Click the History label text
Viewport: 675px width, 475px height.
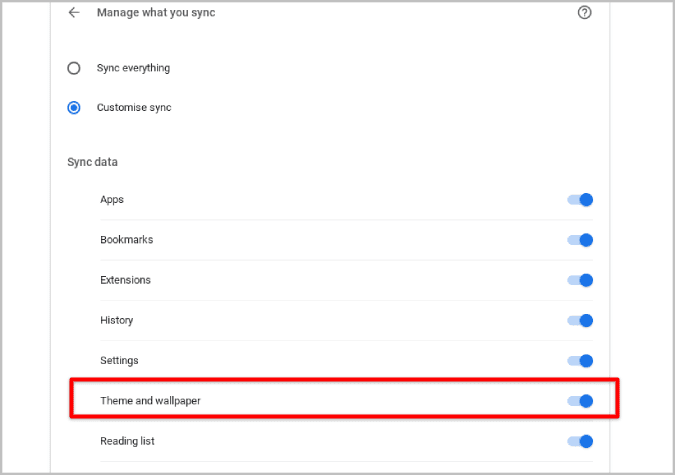tap(117, 320)
